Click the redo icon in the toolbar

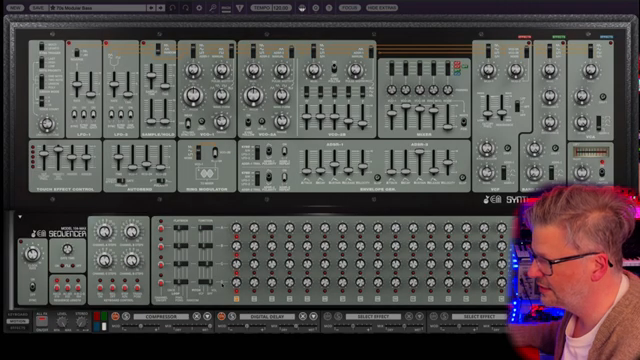click(x=186, y=8)
